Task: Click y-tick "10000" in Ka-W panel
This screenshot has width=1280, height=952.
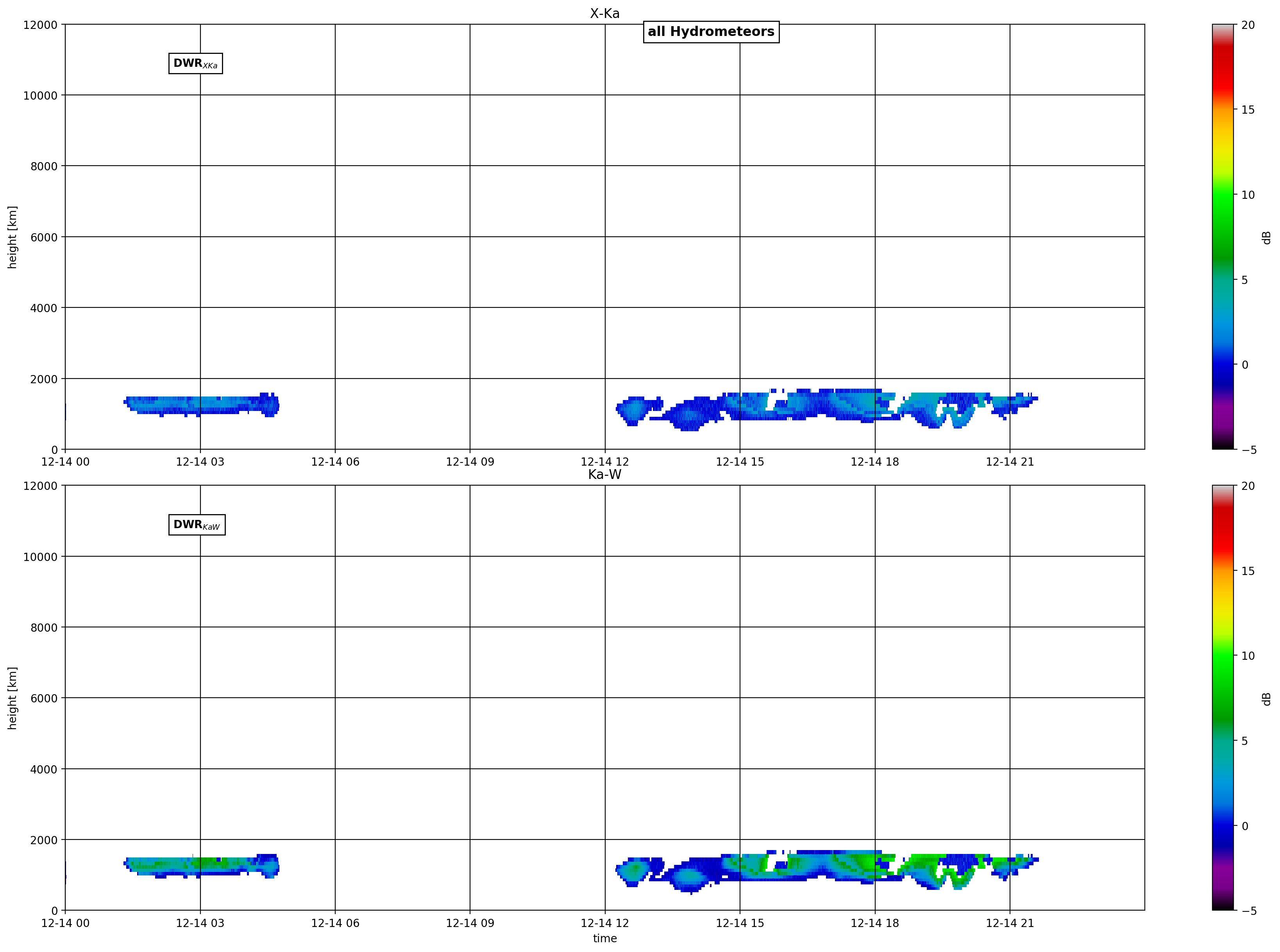Action: (x=40, y=557)
